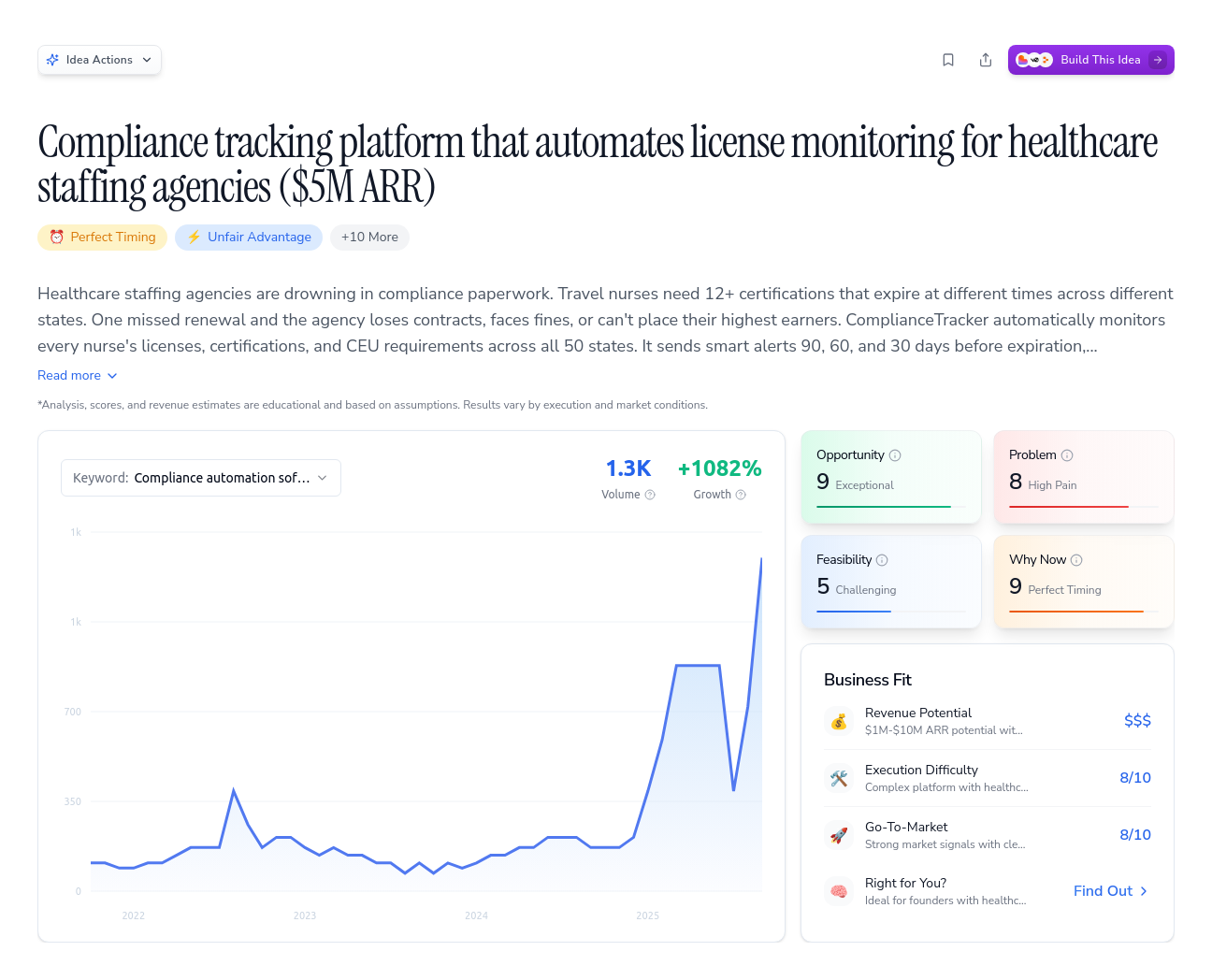This screenshot has height=980, width=1212.
Task: Show more tags via +10 More
Action: pos(369,238)
